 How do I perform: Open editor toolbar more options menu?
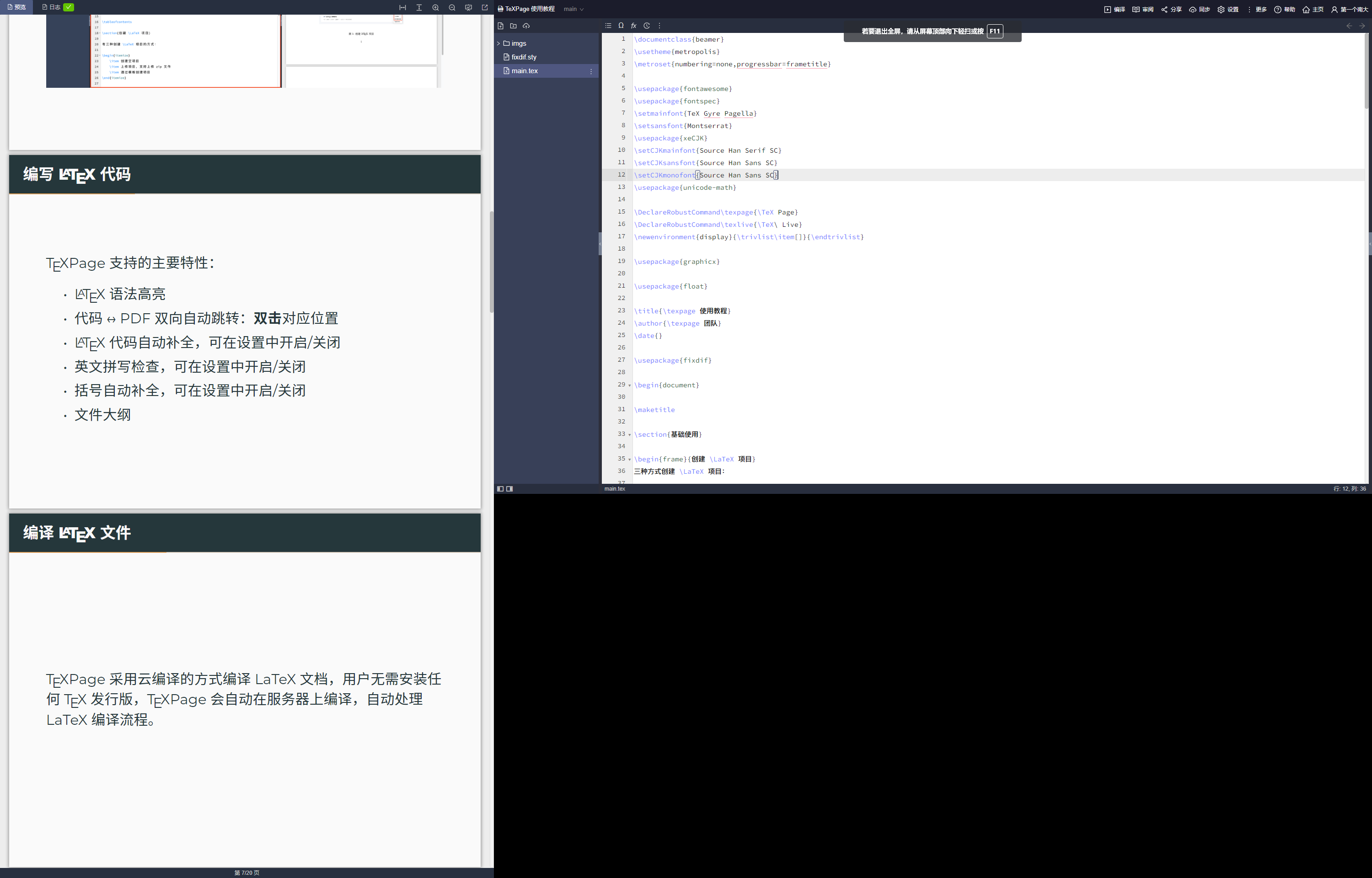tap(659, 26)
